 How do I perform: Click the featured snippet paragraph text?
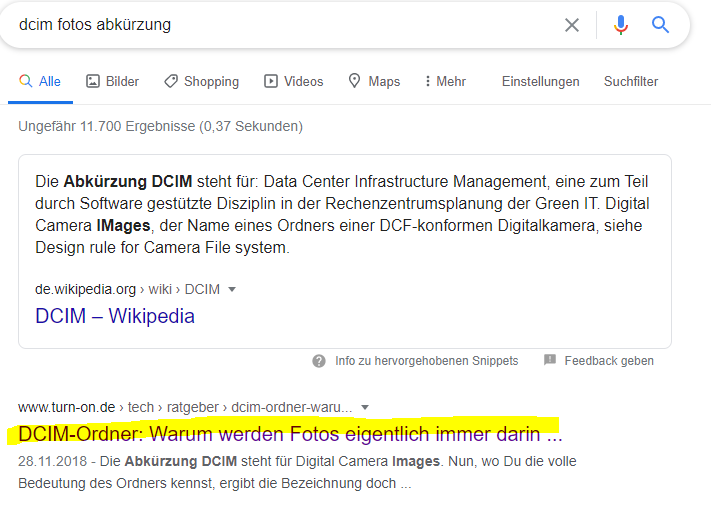pyautogui.click(x=342, y=214)
